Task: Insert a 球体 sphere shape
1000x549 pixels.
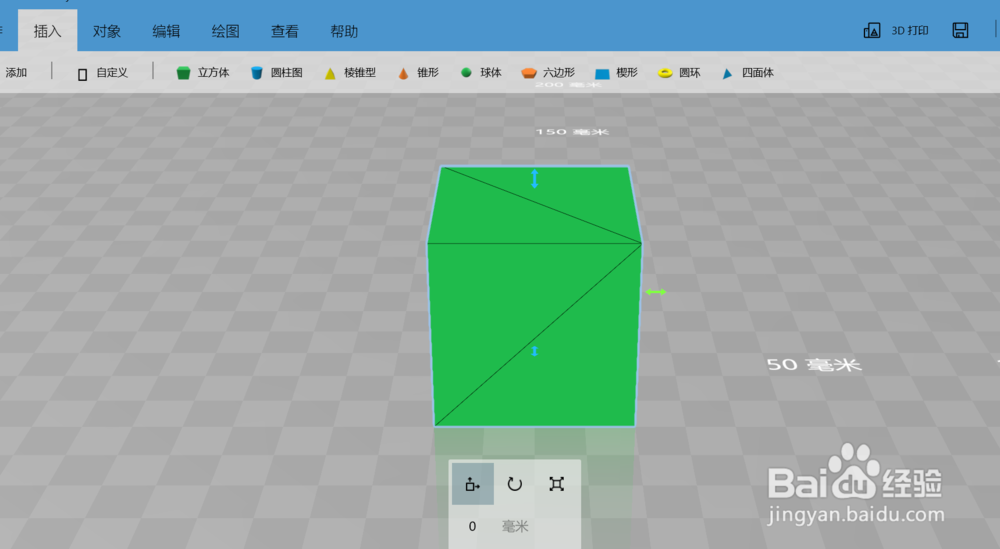Action: pyautogui.click(x=481, y=73)
